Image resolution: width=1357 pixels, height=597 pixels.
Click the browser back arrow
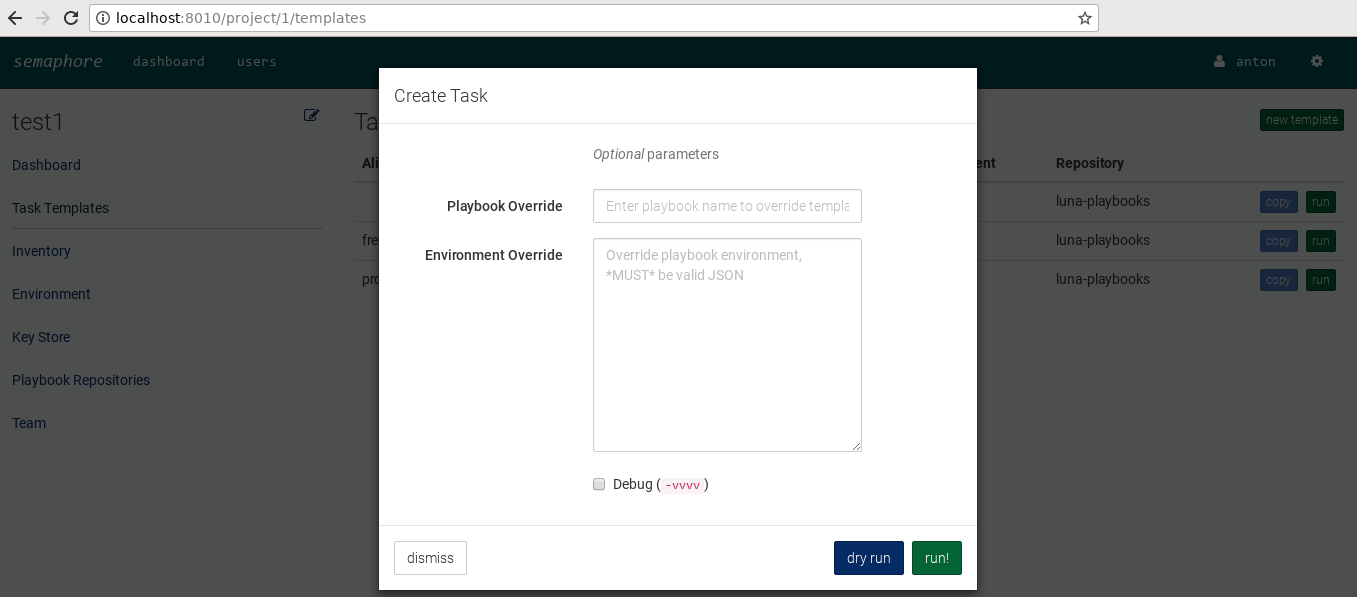tap(15, 17)
